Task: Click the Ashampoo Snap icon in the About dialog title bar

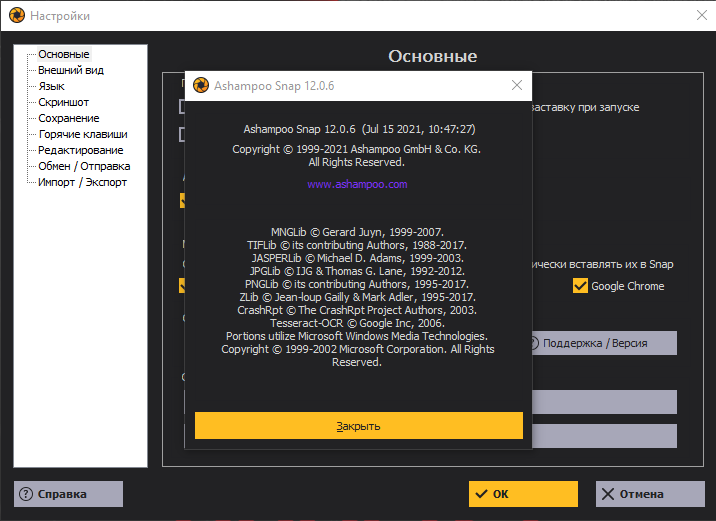Action: point(200,86)
